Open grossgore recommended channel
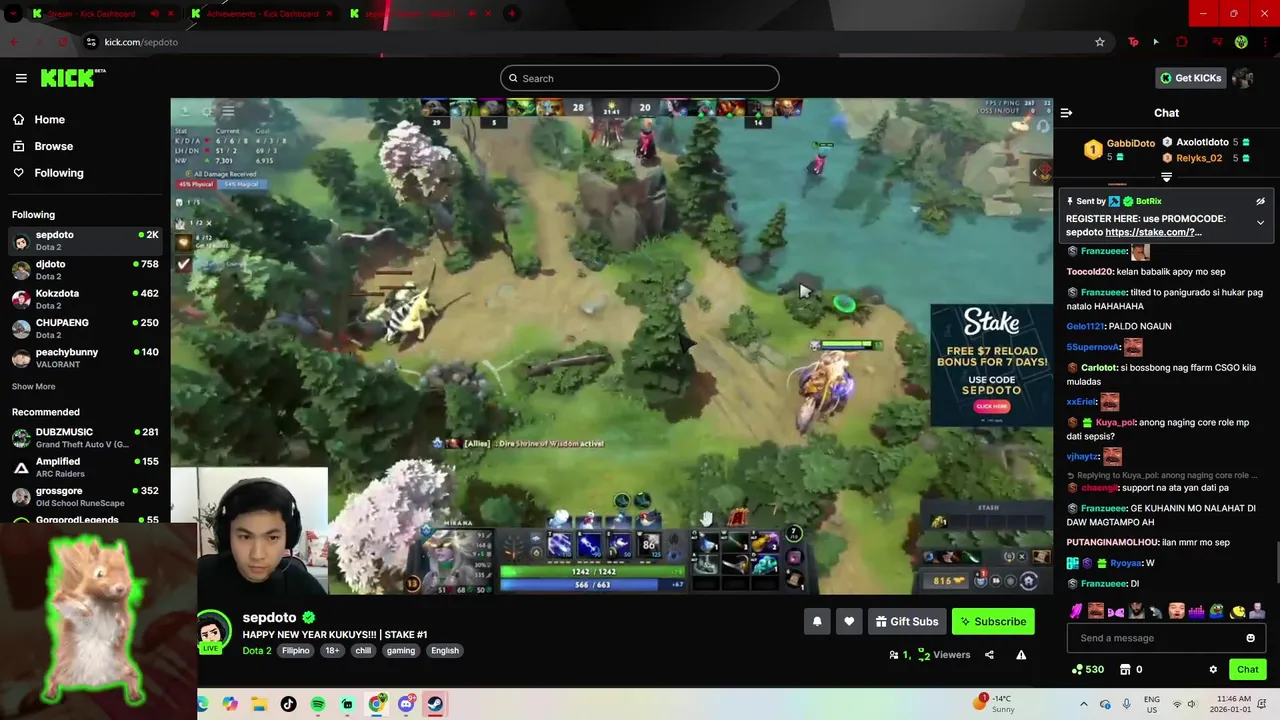The width and height of the screenshot is (1280, 720). tap(85, 496)
